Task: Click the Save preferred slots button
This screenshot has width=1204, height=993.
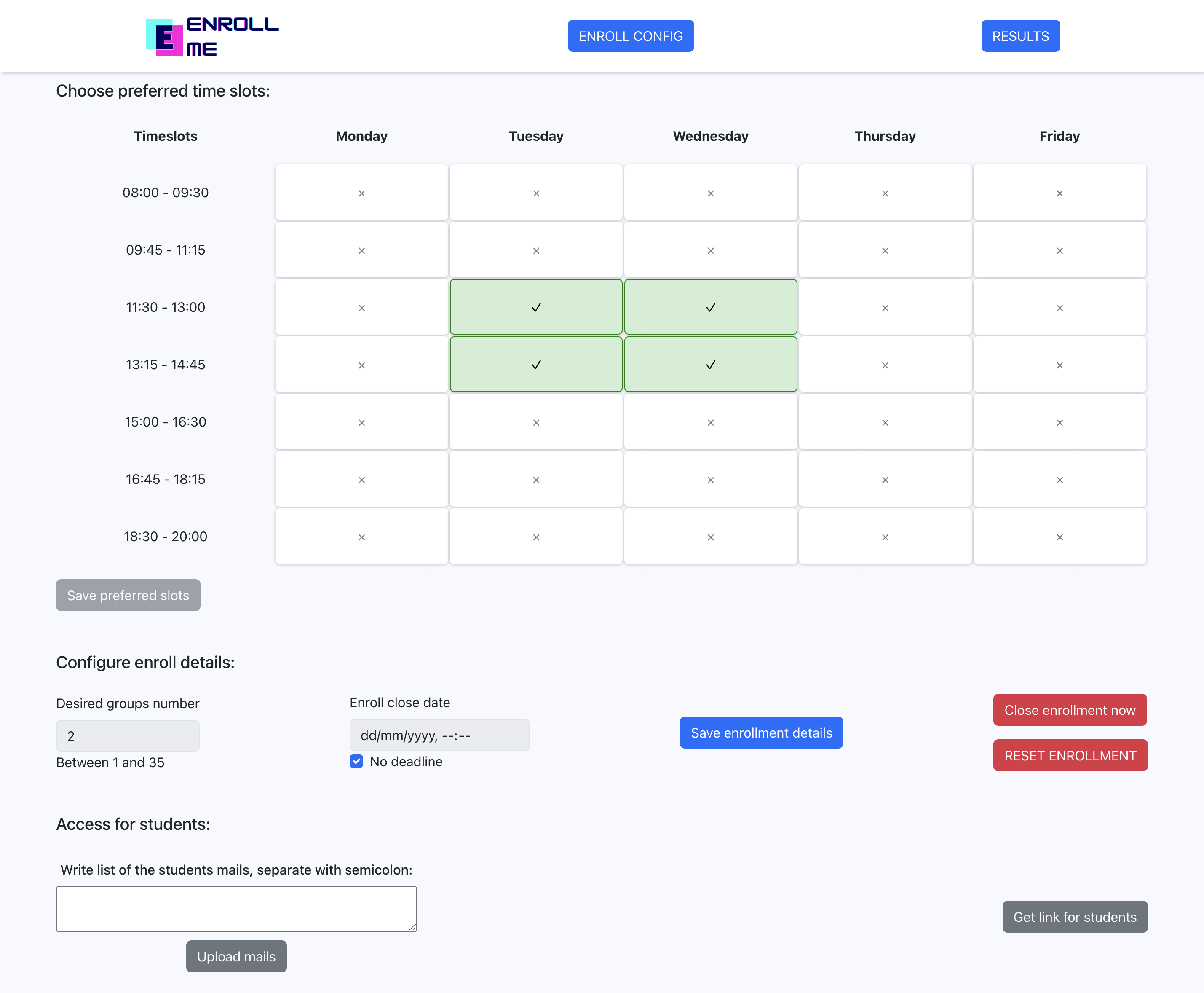Action: tap(128, 595)
